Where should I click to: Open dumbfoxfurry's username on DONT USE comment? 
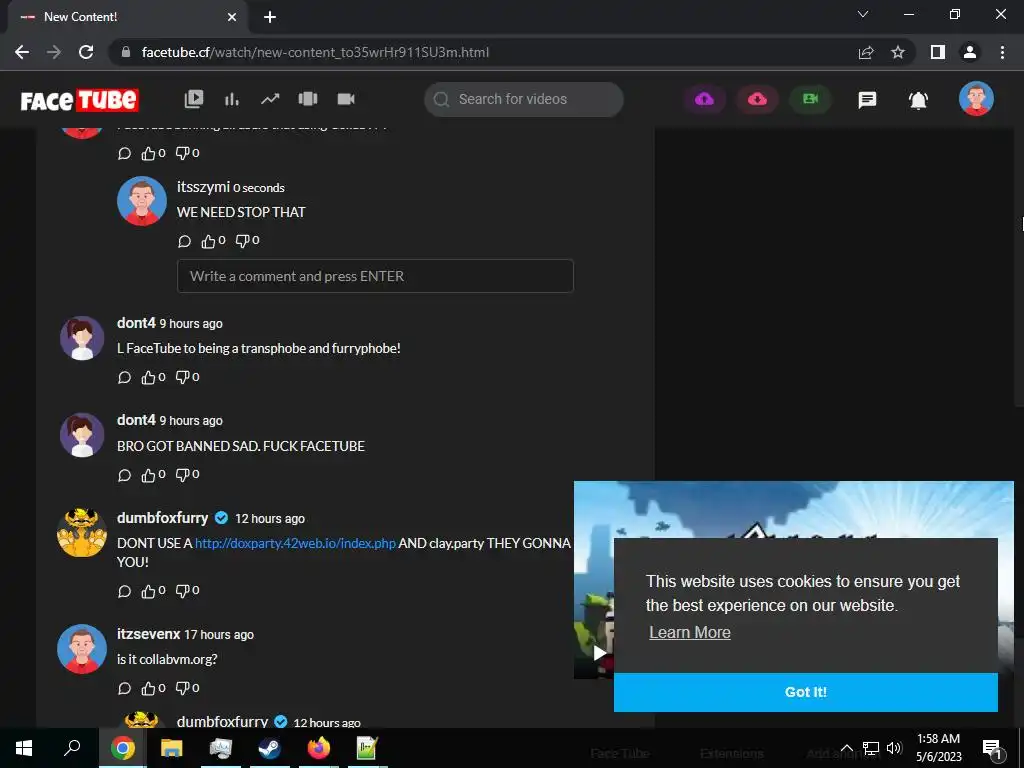162,518
